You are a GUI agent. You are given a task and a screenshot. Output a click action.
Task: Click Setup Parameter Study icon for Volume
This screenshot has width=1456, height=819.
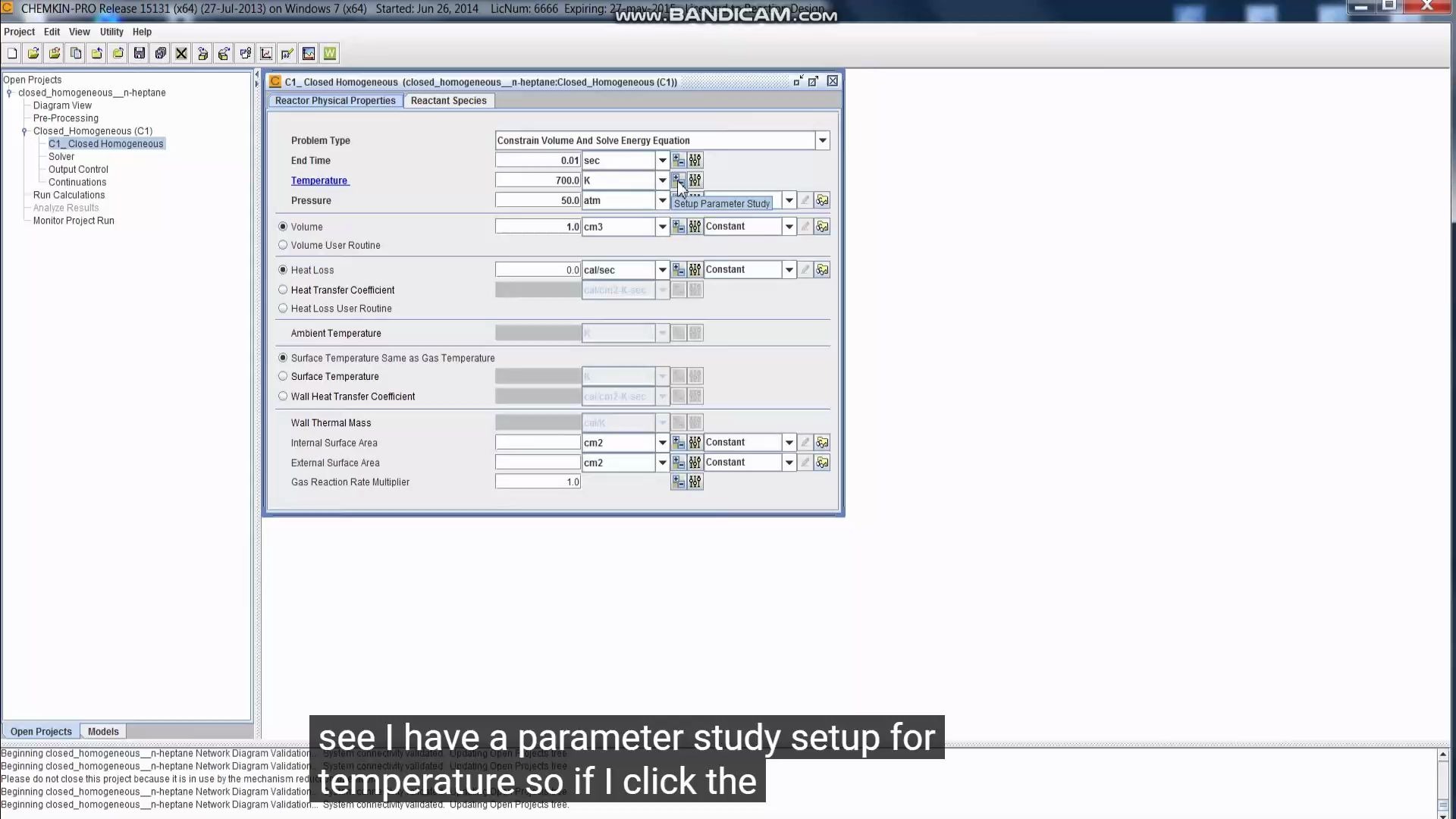click(x=679, y=227)
